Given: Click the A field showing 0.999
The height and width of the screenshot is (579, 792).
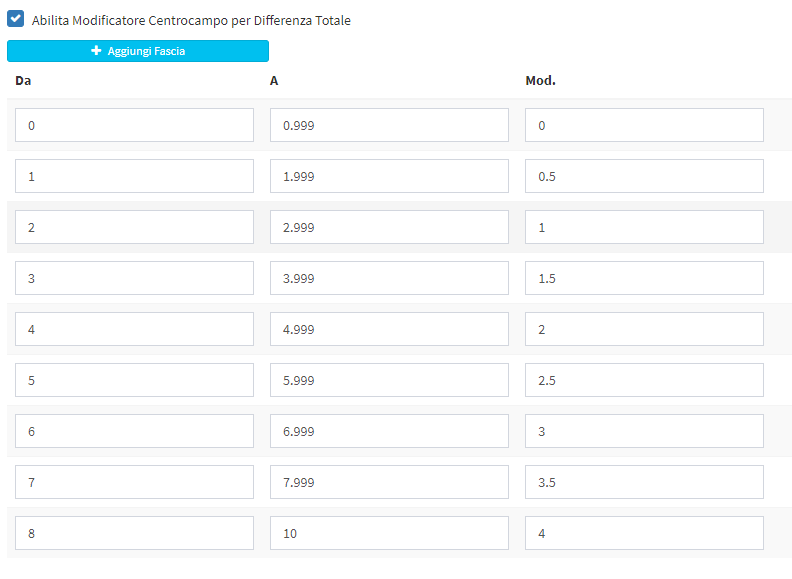Looking at the screenshot, I should click(x=389, y=125).
